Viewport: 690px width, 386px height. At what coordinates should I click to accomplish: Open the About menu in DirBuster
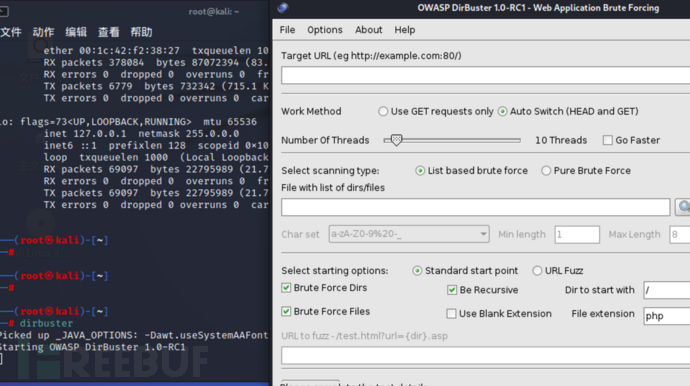click(x=368, y=30)
